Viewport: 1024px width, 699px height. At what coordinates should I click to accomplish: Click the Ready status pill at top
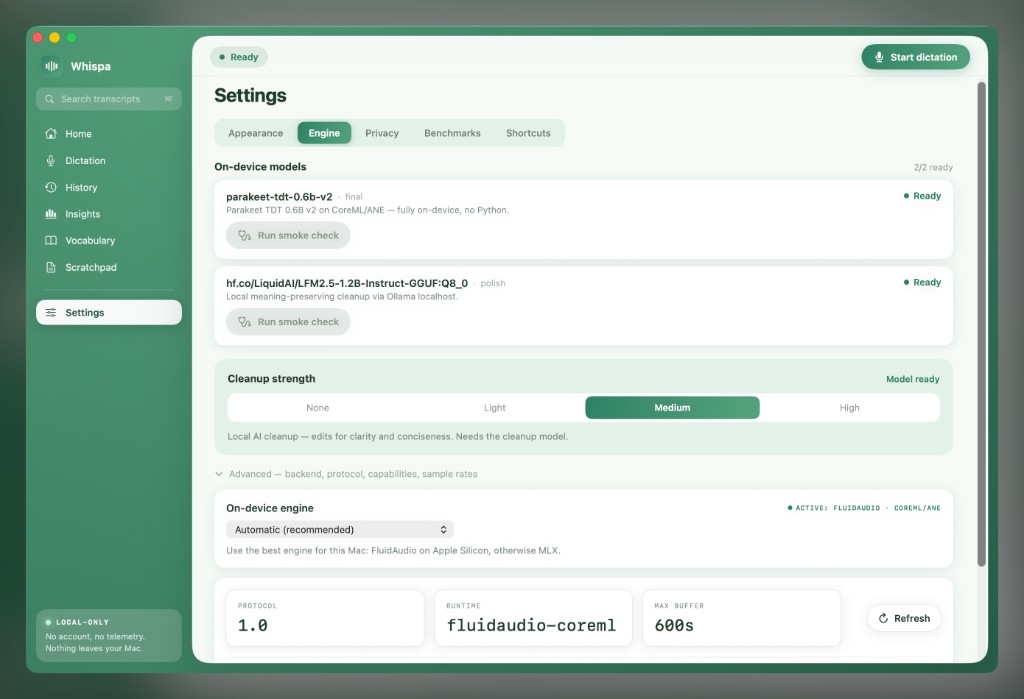point(238,57)
